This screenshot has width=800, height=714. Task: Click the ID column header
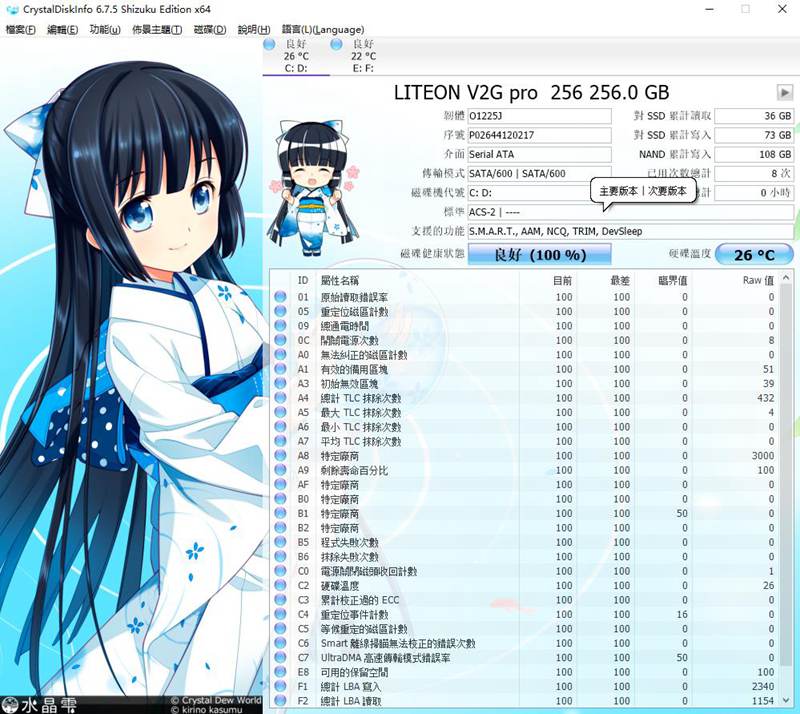303,280
